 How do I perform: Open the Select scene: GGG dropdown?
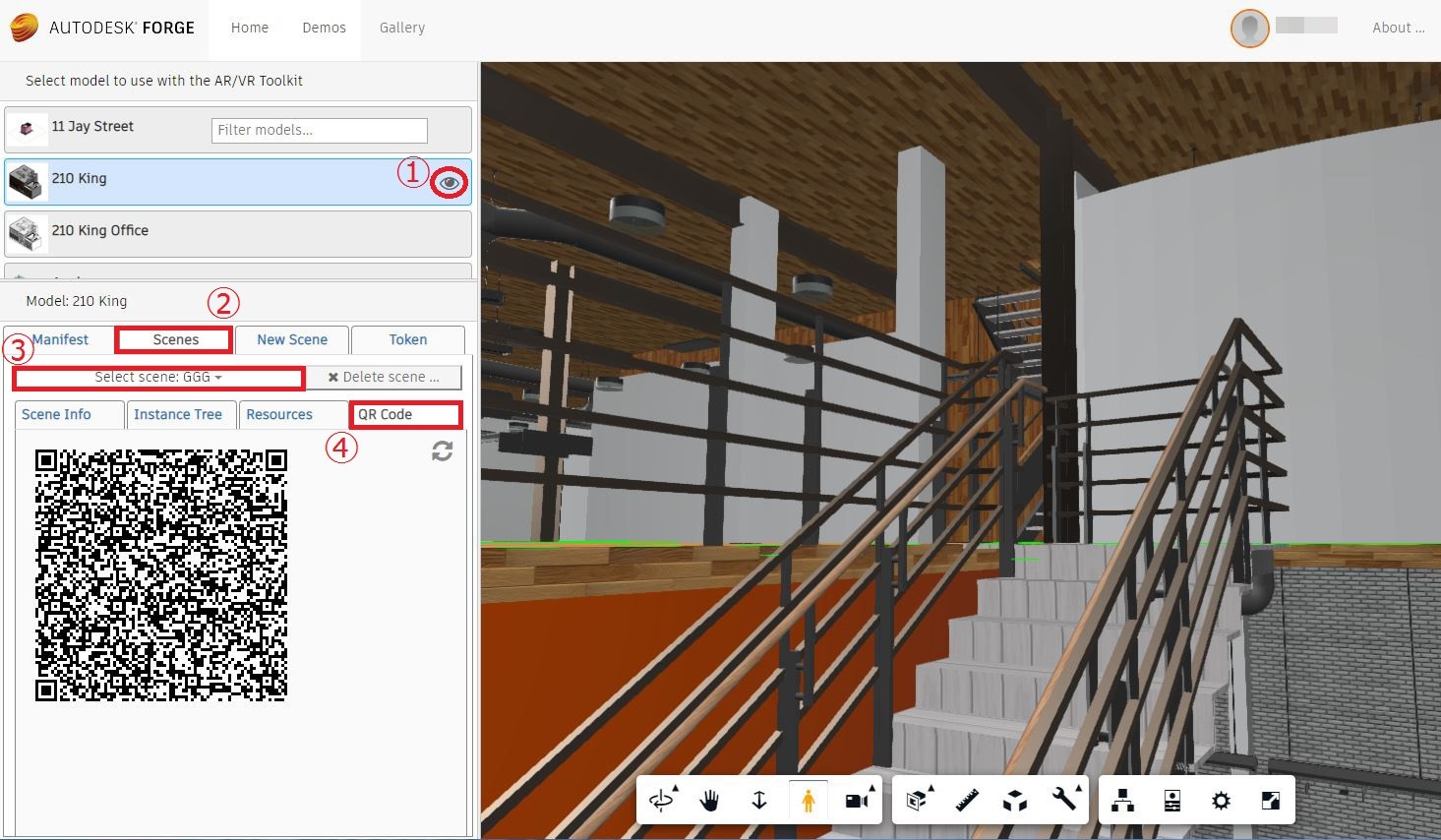pyautogui.click(x=158, y=377)
